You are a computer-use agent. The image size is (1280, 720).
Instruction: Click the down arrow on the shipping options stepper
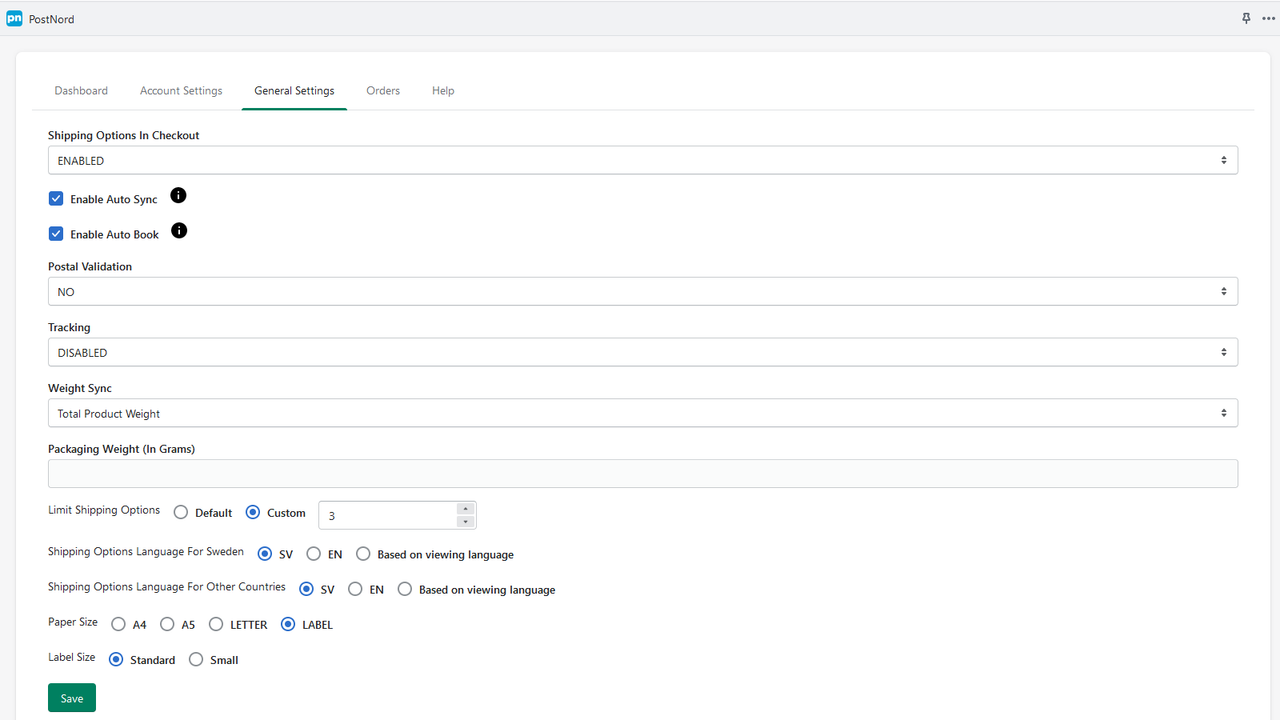pyautogui.click(x=465, y=521)
